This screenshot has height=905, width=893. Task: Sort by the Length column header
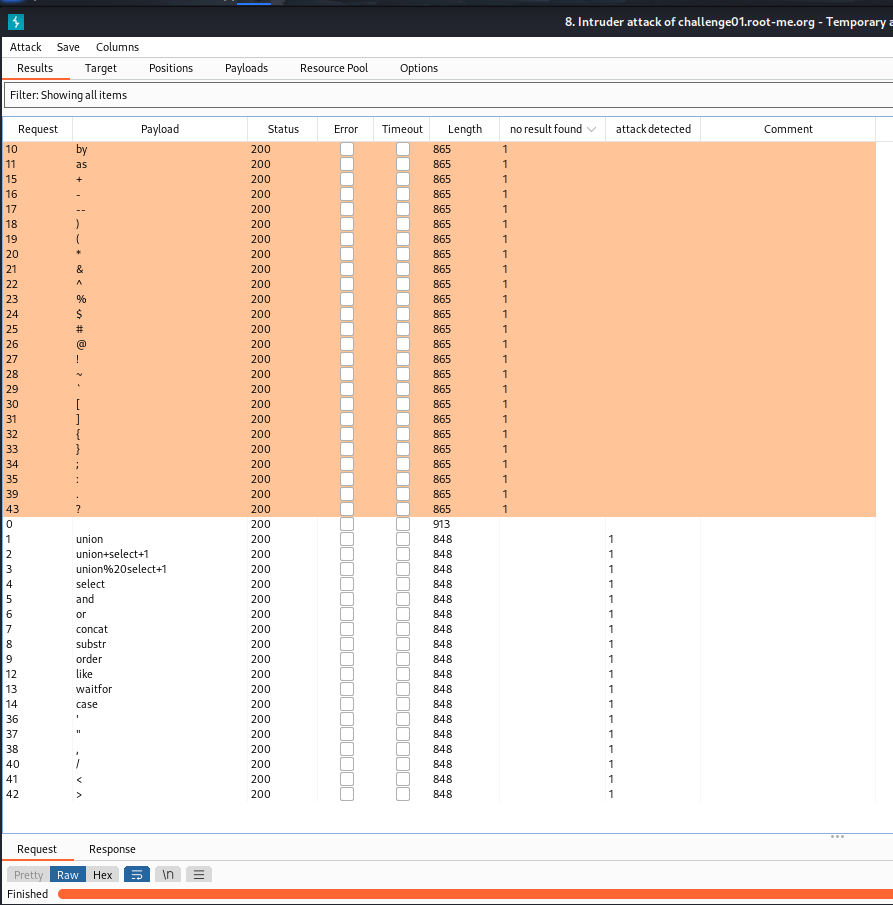click(x=465, y=129)
